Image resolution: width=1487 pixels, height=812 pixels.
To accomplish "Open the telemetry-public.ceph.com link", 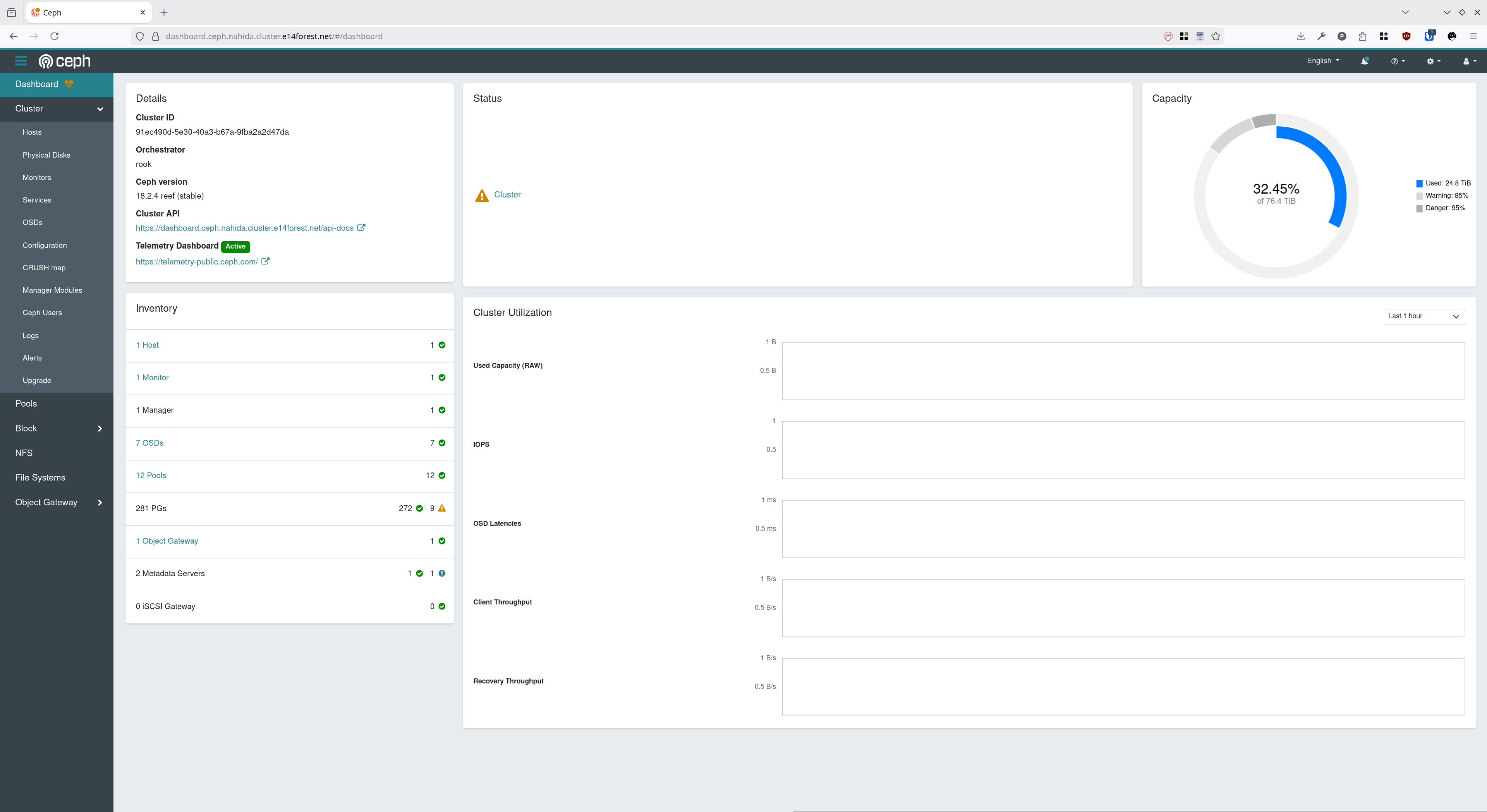I will (x=196, y=262).
